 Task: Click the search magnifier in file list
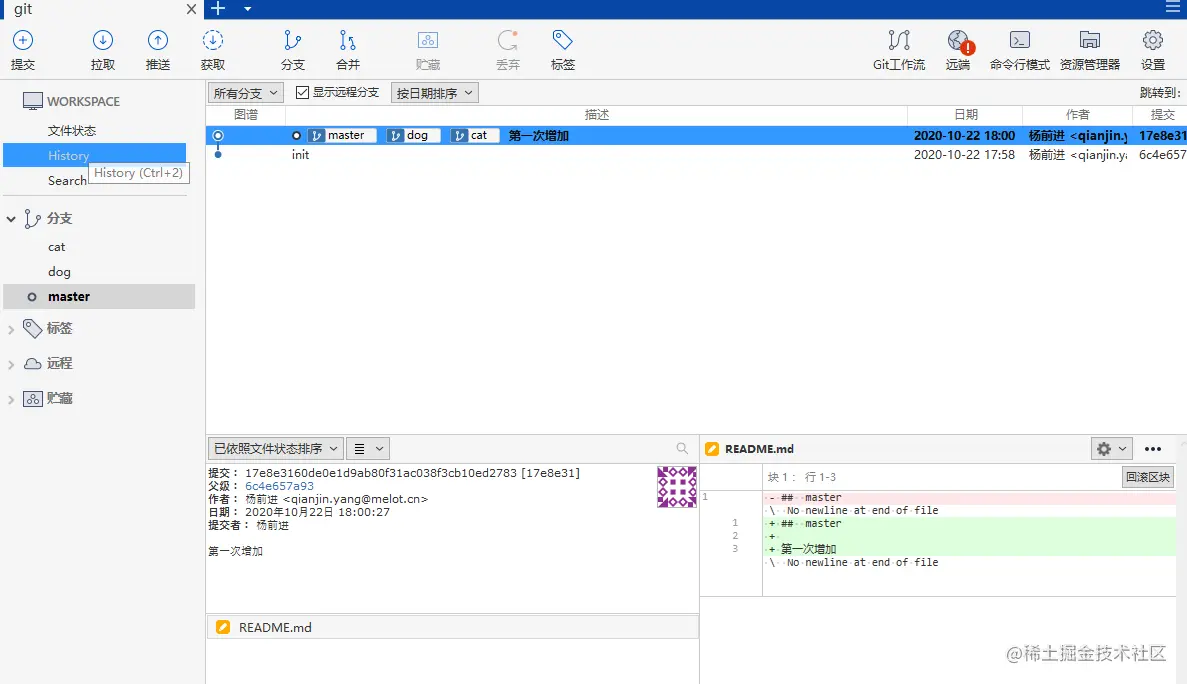point(682,449)
